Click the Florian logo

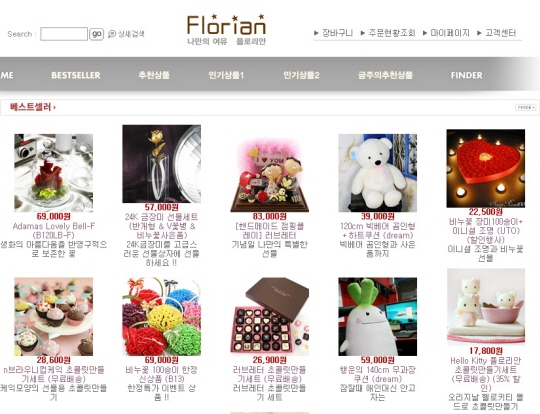(226, 30)
